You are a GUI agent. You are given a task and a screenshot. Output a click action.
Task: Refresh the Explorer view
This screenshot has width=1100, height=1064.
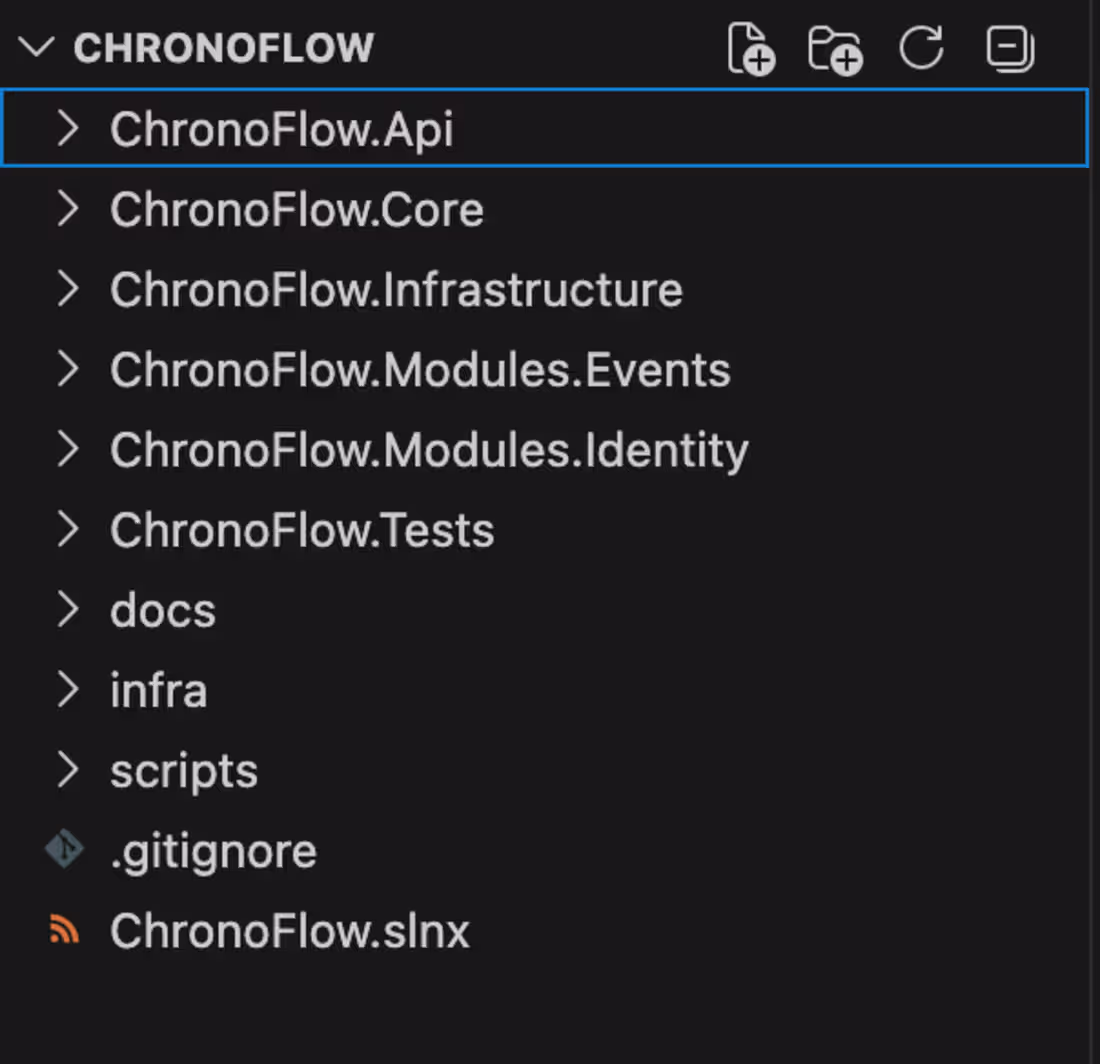922,48
